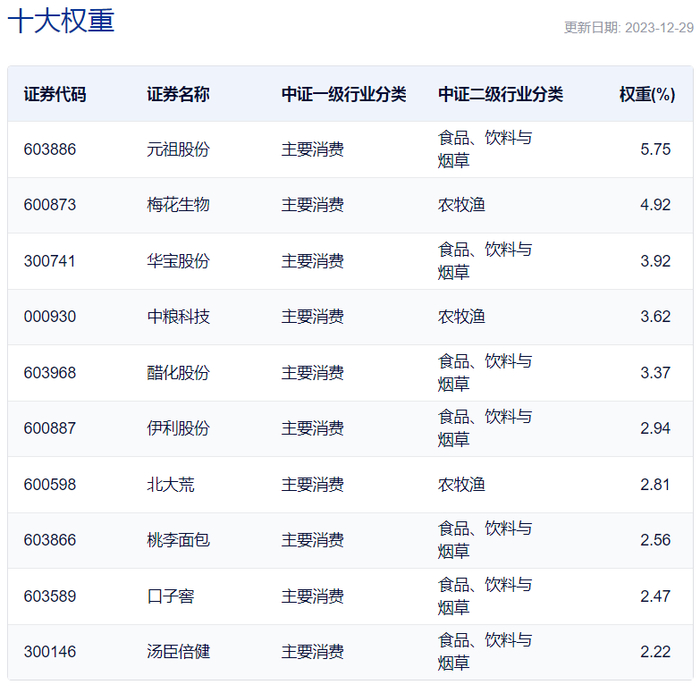700x686 pixels.
Task: Select stock code 300146
Action: tap(50, 652)
